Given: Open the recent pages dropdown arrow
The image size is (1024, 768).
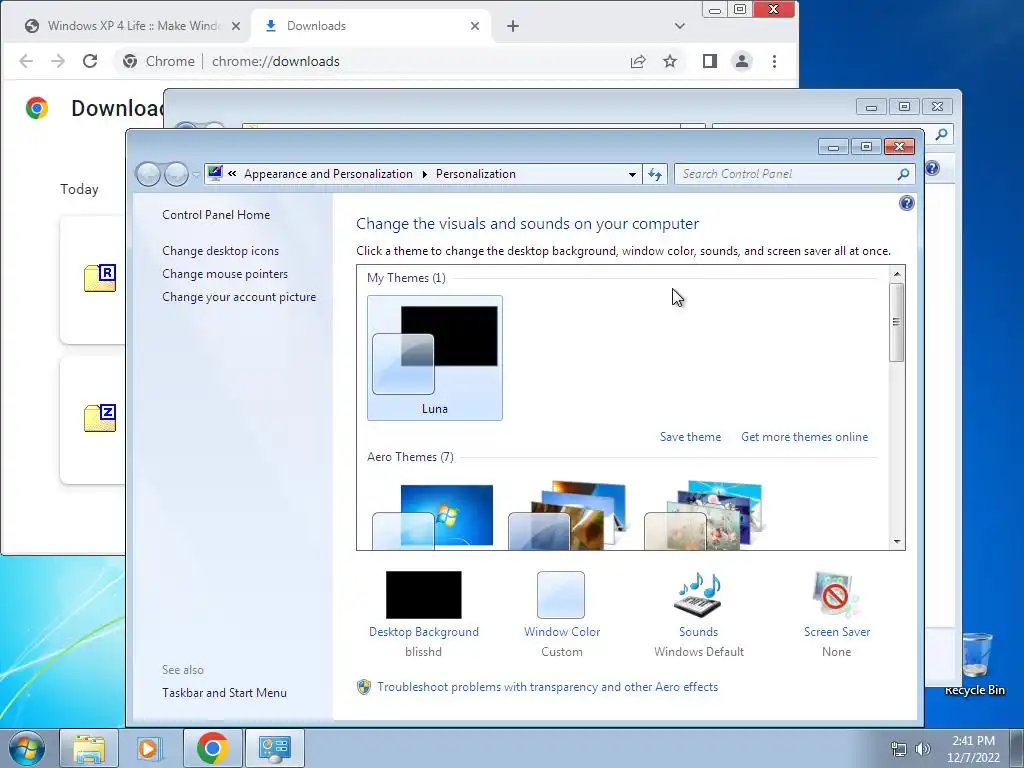Looking at the screenshot, I should point(196,175).
